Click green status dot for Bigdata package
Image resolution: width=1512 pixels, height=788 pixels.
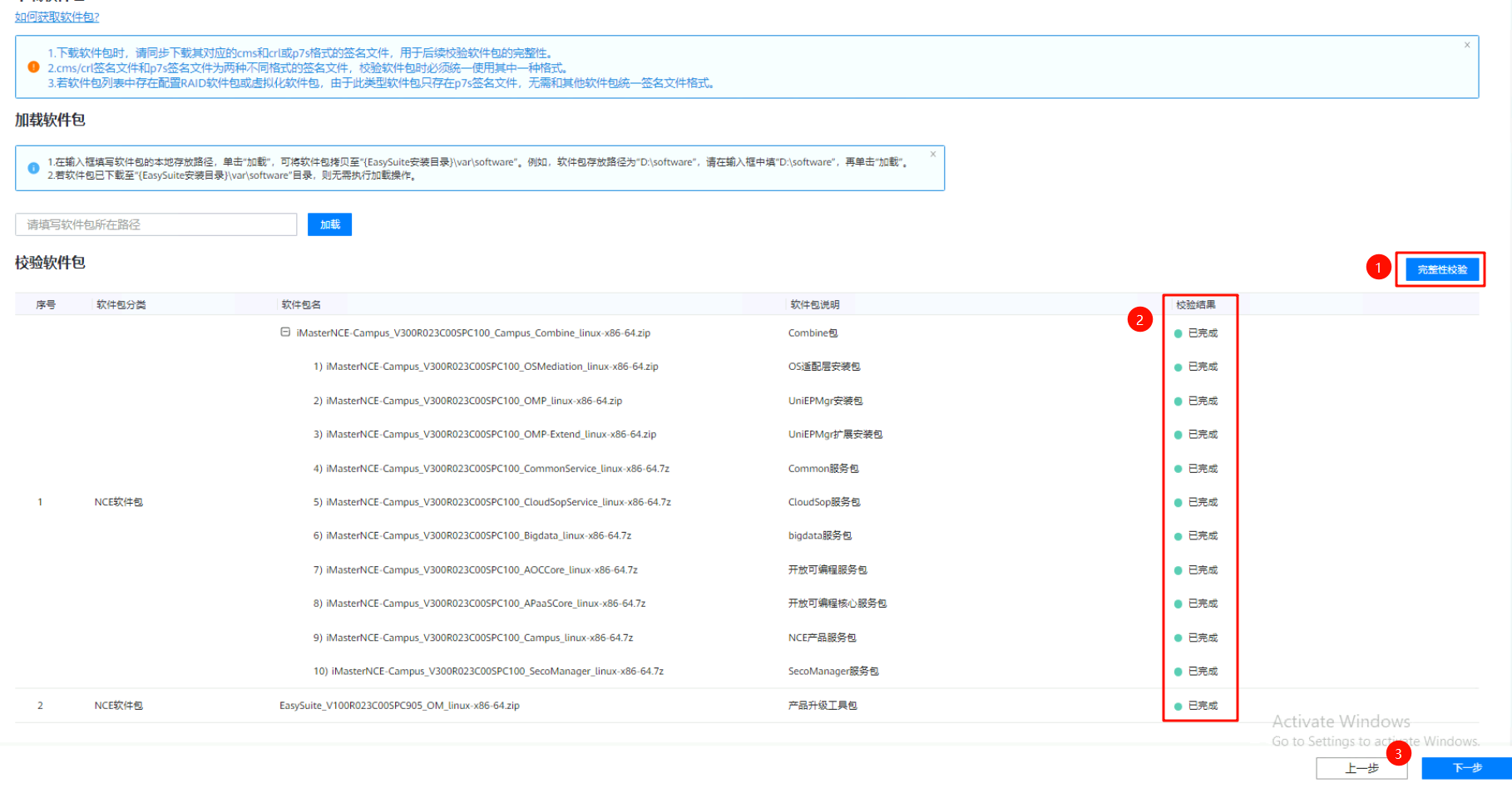click(x=1178, y=536)
